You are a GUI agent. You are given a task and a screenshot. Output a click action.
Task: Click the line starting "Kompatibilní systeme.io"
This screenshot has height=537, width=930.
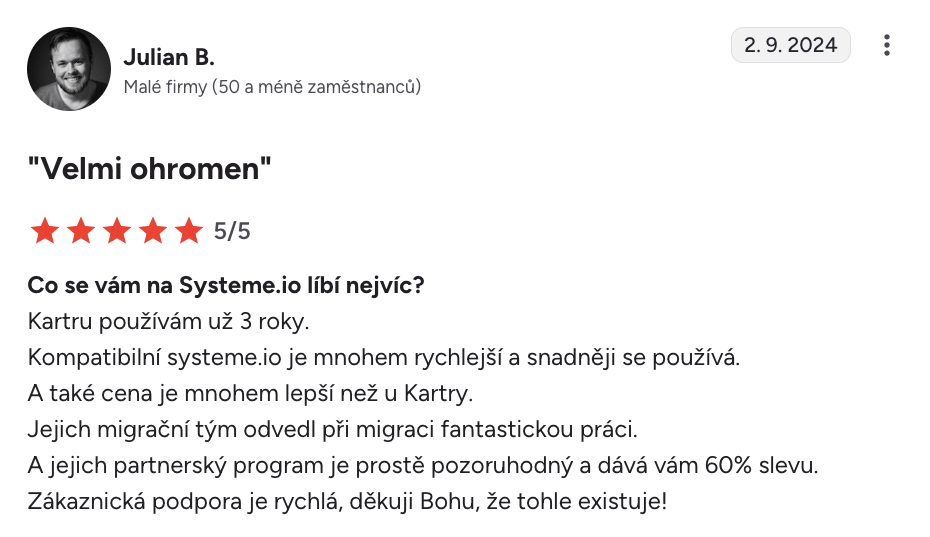[383, 357]
